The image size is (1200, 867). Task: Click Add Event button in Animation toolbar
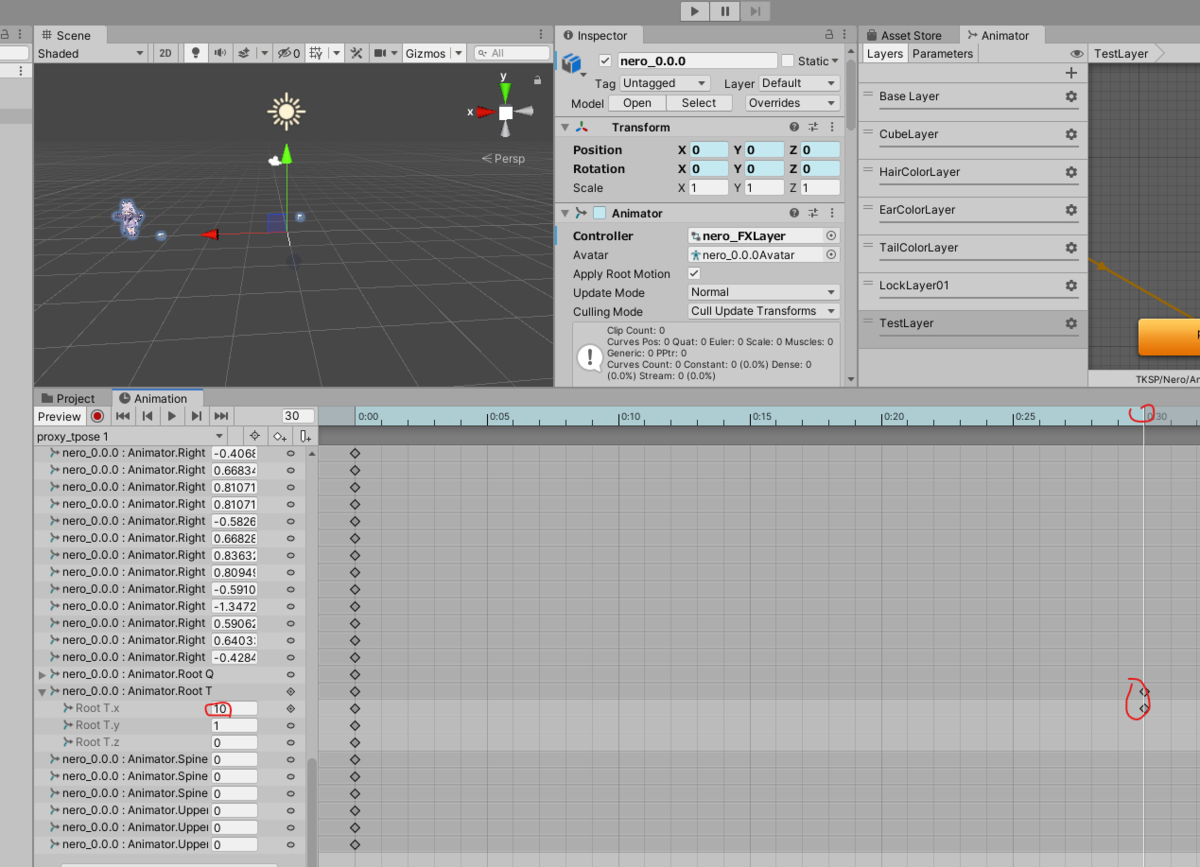[305, 436]
